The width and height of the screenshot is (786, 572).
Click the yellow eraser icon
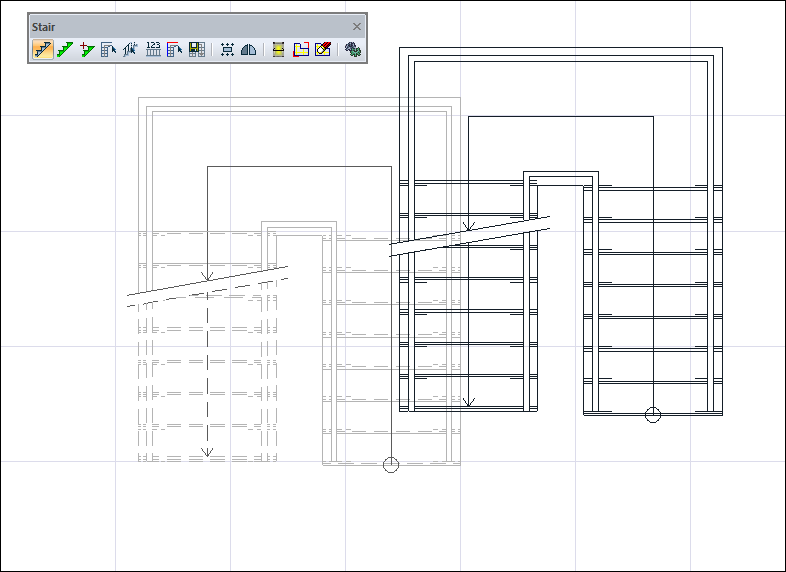tap(323, 49)
